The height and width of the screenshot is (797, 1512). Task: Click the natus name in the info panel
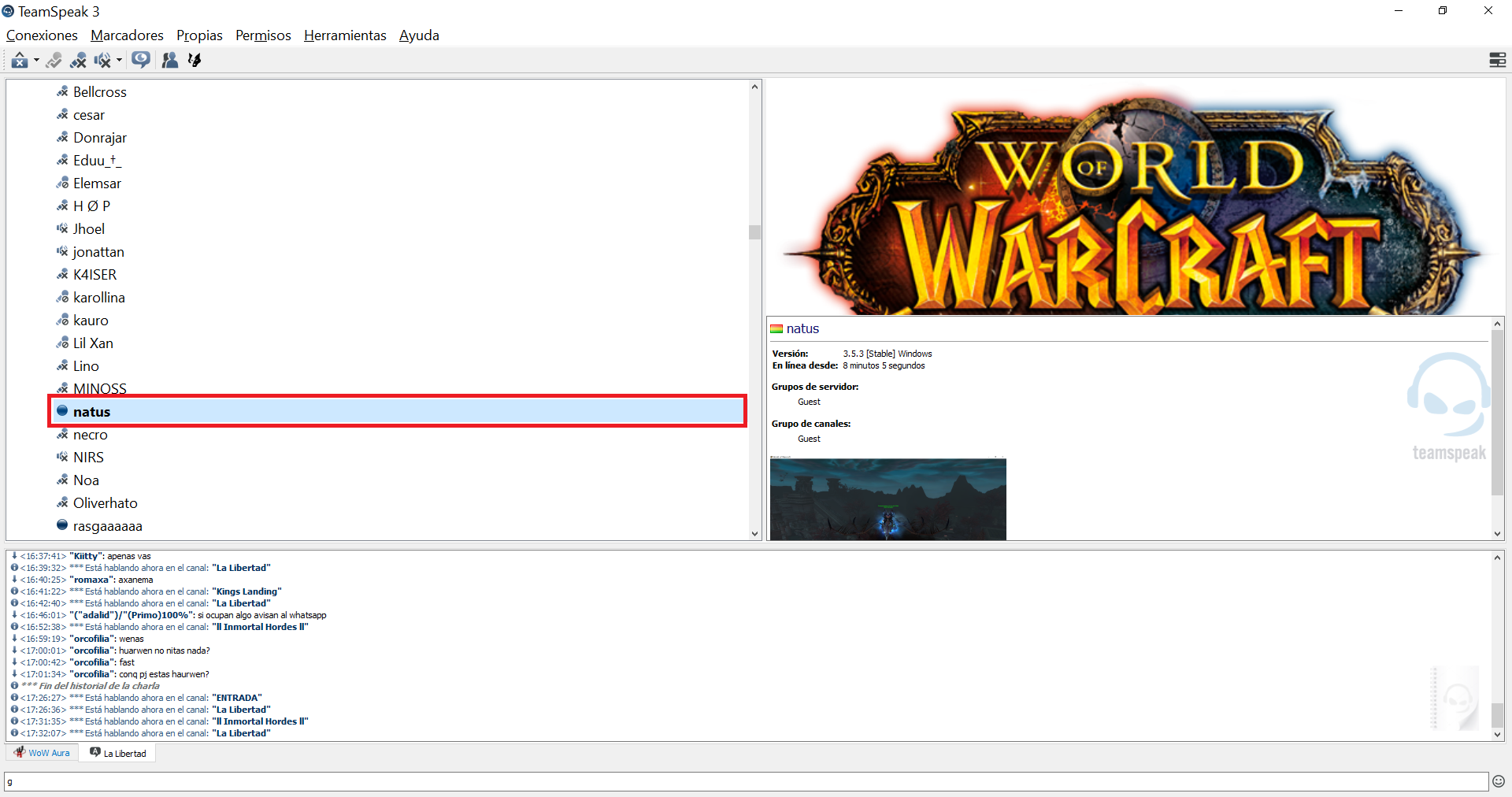coord(802,328)
